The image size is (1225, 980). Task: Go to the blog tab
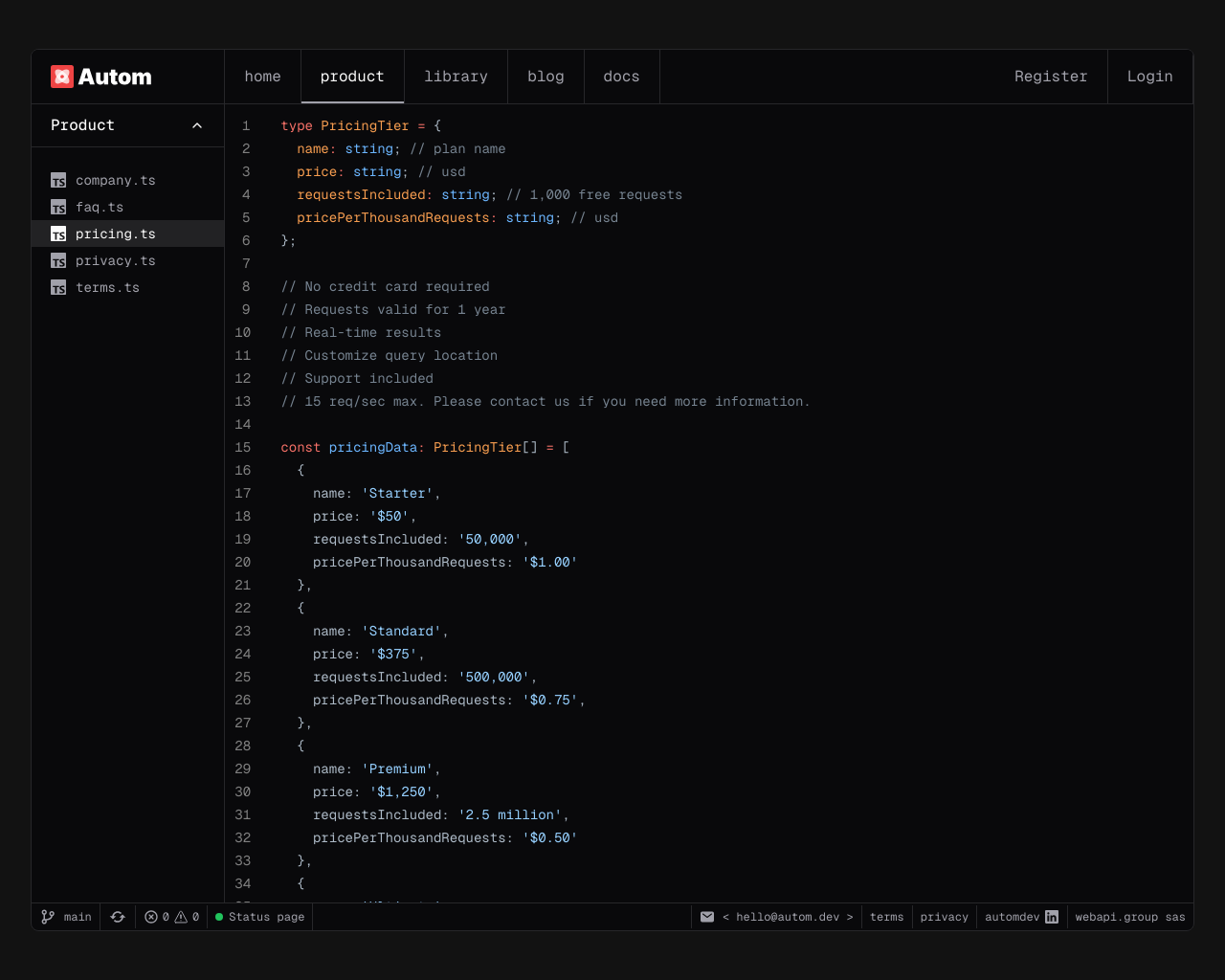tap(546, 77)
